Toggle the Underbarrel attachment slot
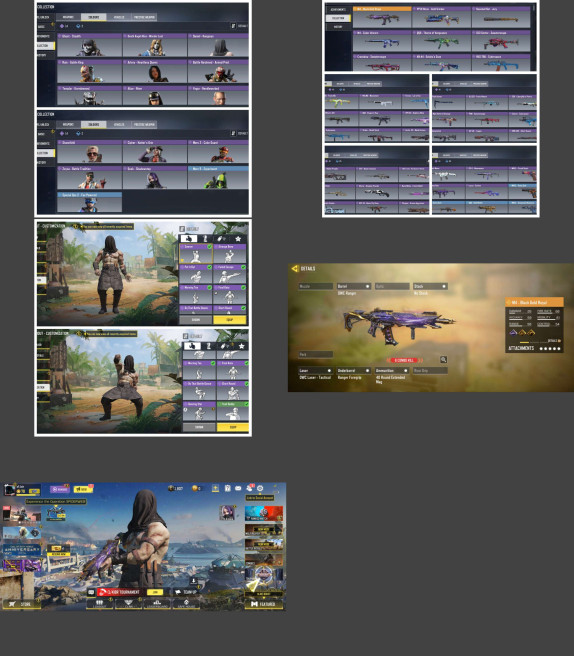The height and width of the screenshot is (656, 574). (x=354, y=371)
